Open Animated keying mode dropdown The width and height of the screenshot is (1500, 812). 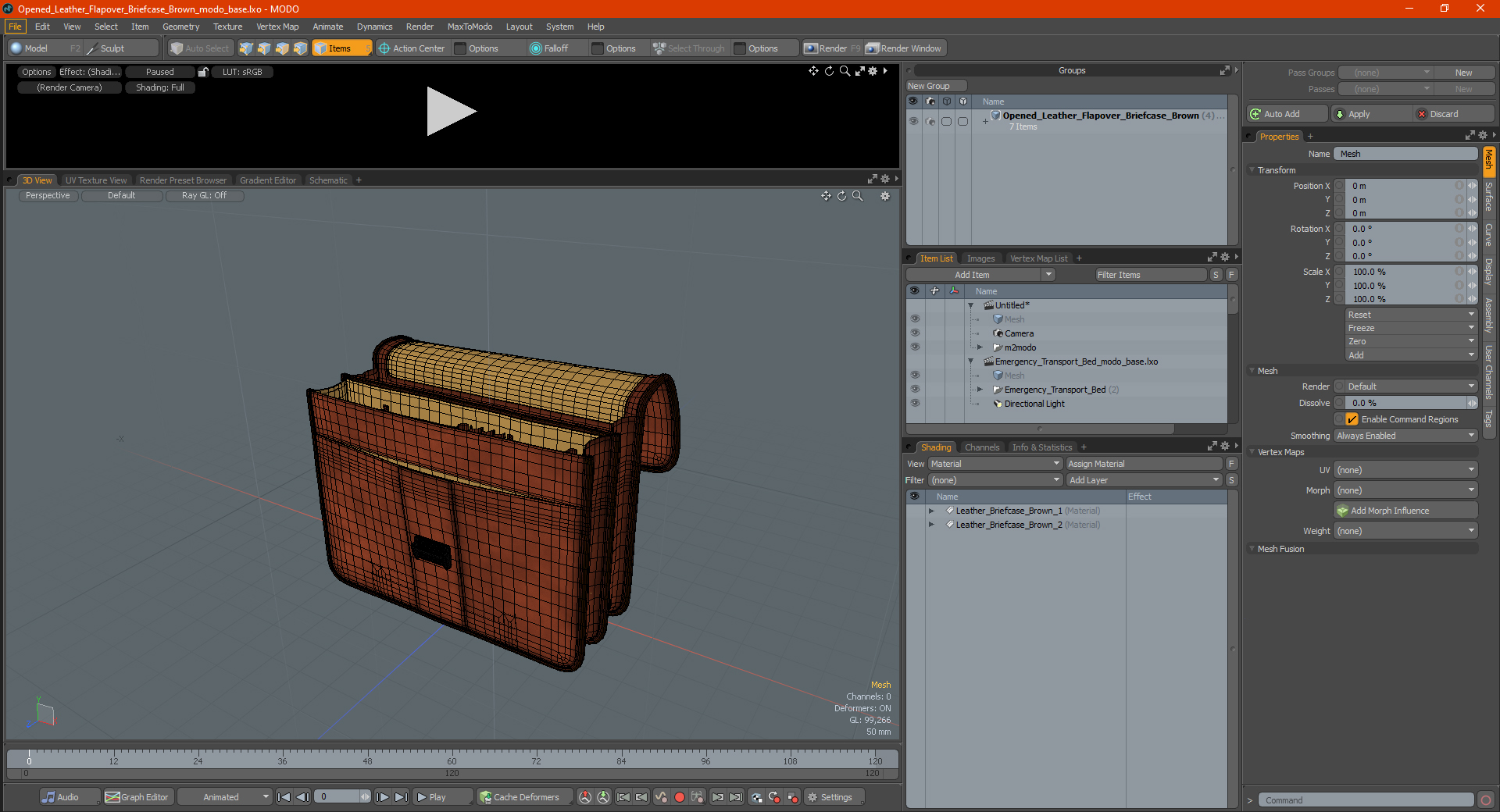pyautogui.click(x=224, y=797)
